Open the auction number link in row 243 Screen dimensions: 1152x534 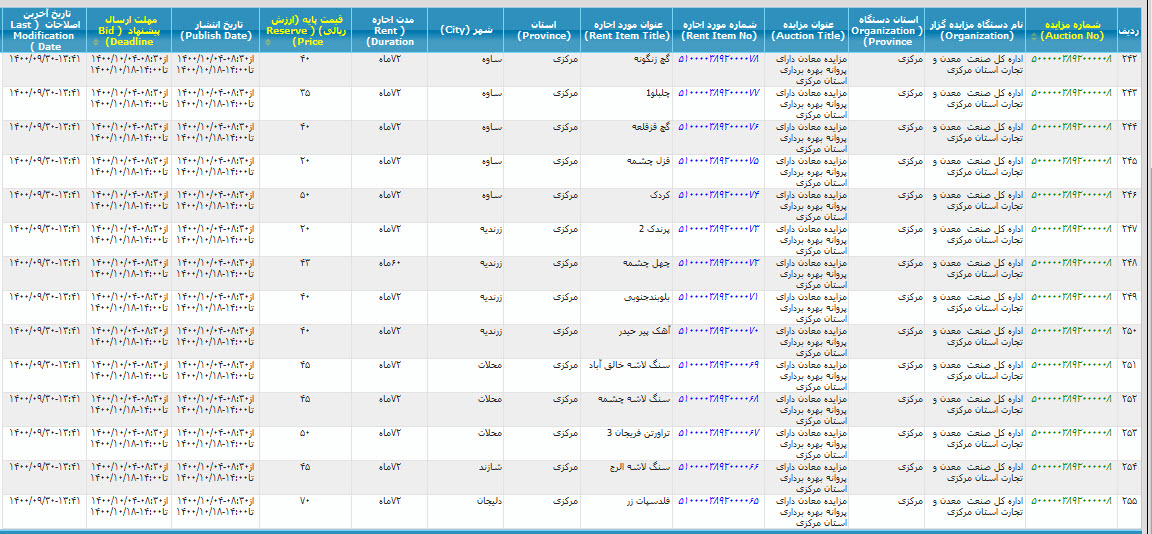(x=1071, y=93)
